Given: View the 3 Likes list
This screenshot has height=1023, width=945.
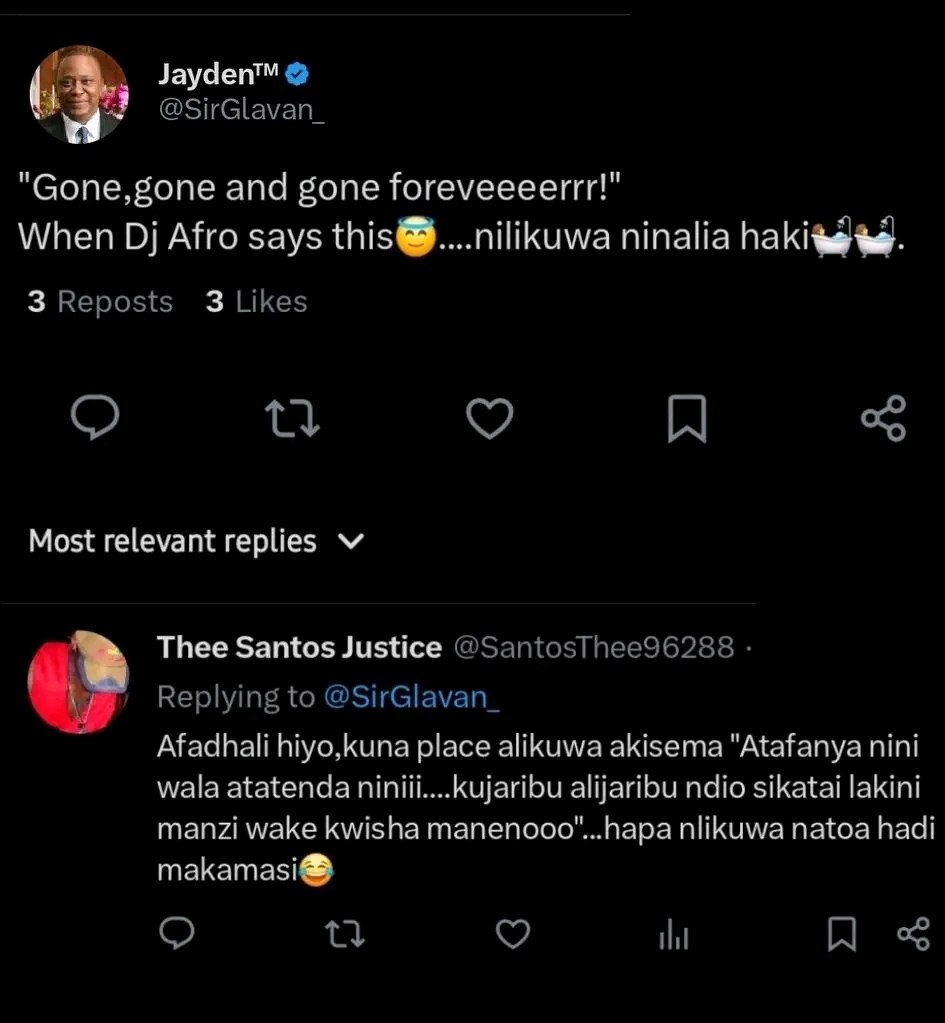Looking at the screenshot, I should 256,301.
